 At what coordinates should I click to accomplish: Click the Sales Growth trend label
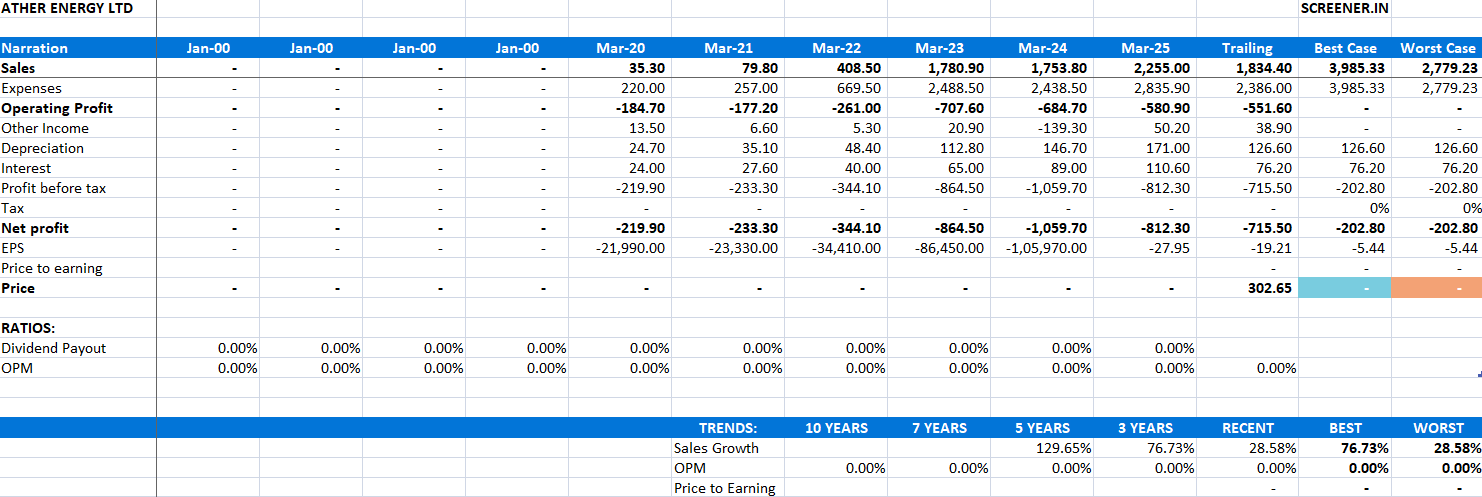point(716,448)
